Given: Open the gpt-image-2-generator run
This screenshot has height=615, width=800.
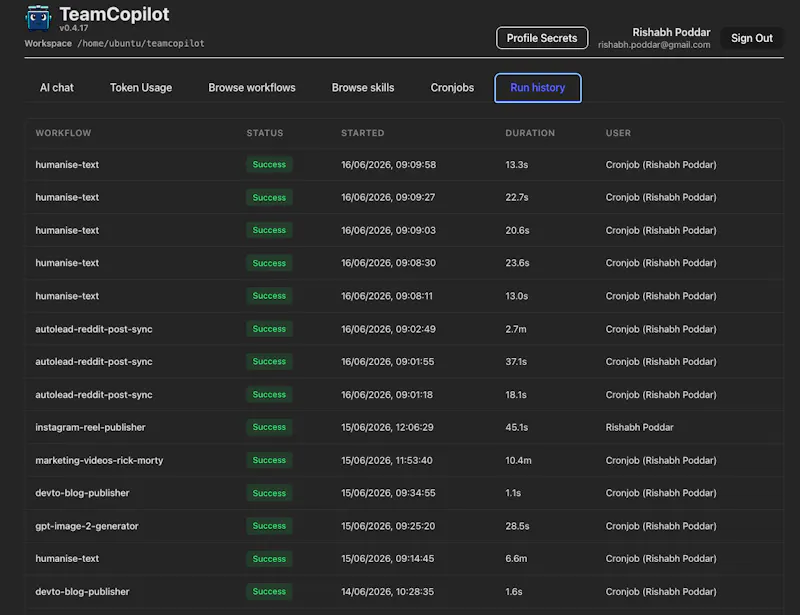Looking at the screenshot, I should coord(404,526).
